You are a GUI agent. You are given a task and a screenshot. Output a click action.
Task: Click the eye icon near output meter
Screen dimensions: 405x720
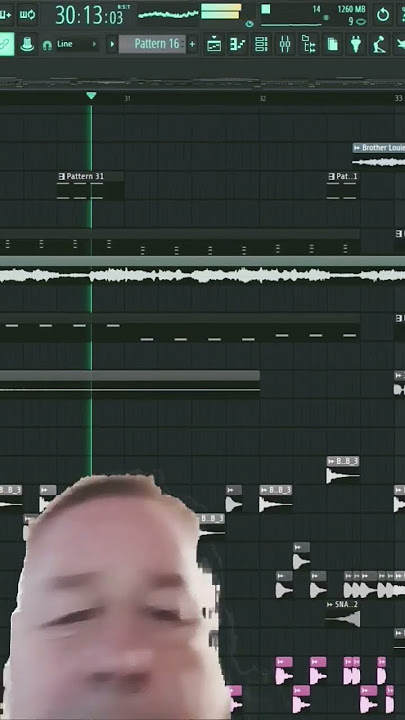click(249, 23)
